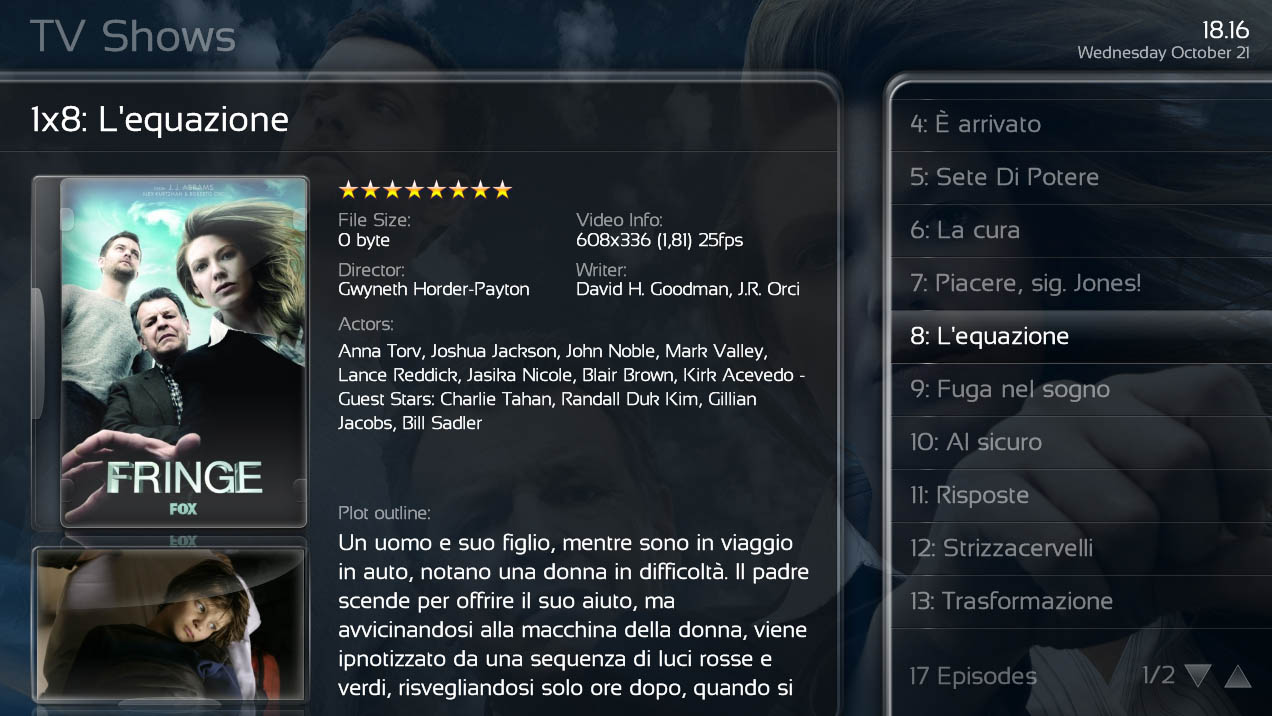Open episode 6: La cura
This screenshot has height=716, width=1272.
1080,230
